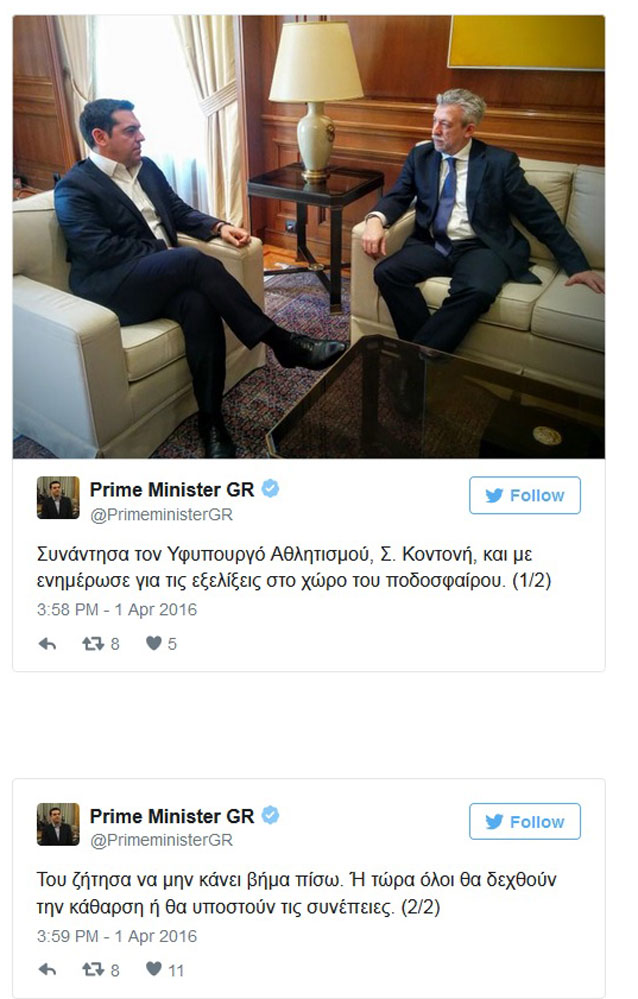Click the verified badge in second tweet

[x=271, y=815]
